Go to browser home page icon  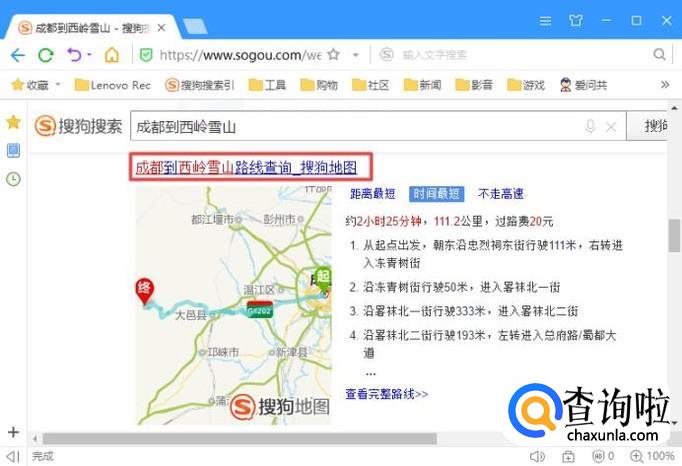coord(112,55)
